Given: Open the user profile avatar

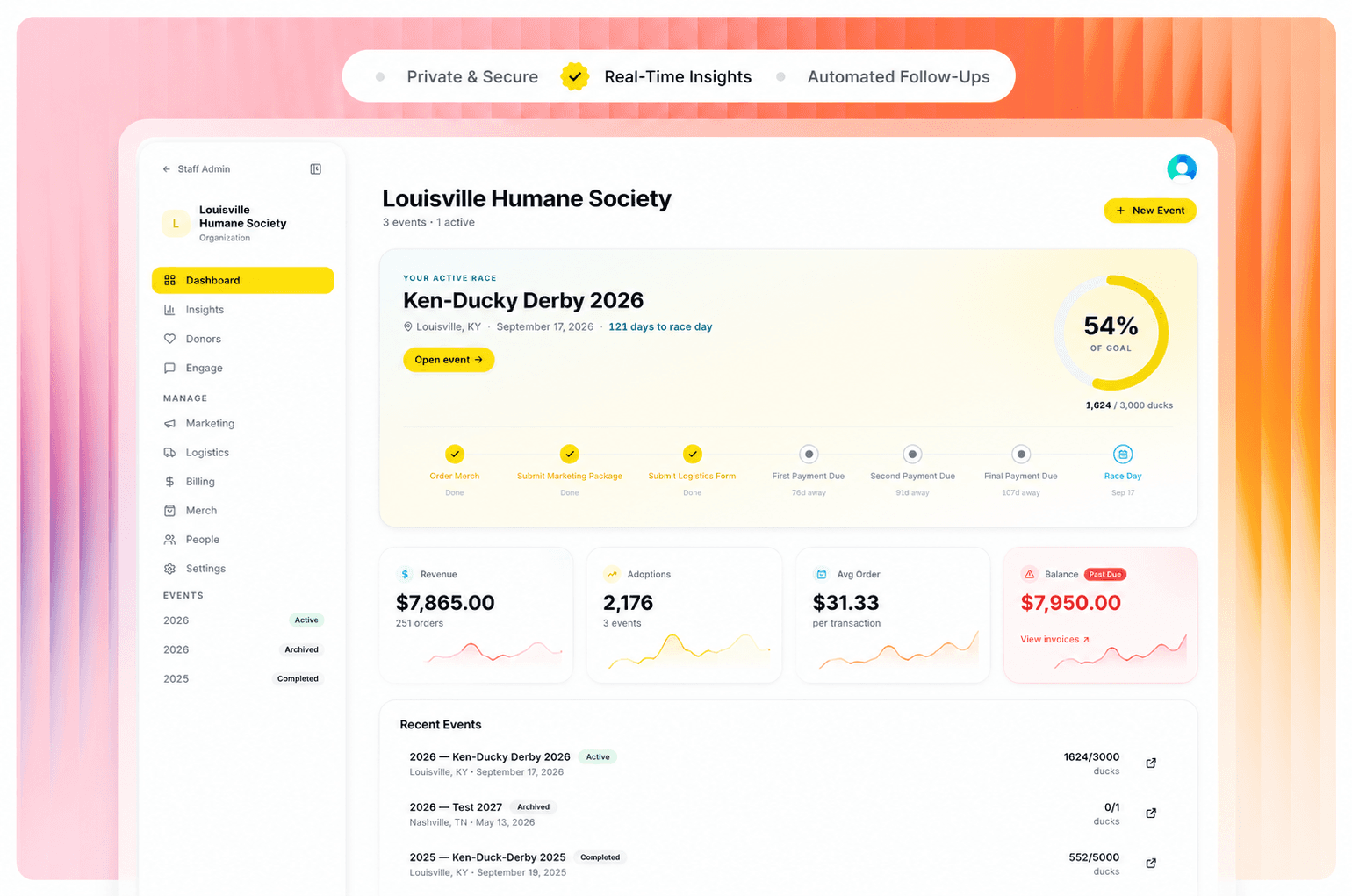Looking at the screenshot, I should point(1182,168).
